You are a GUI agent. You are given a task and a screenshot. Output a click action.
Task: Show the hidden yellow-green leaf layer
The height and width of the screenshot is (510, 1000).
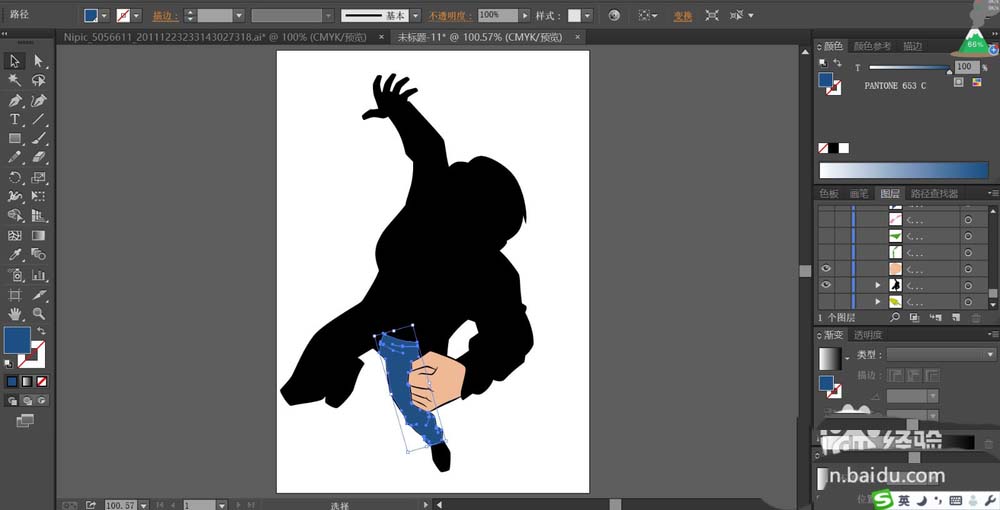click(x=826, y=302)
